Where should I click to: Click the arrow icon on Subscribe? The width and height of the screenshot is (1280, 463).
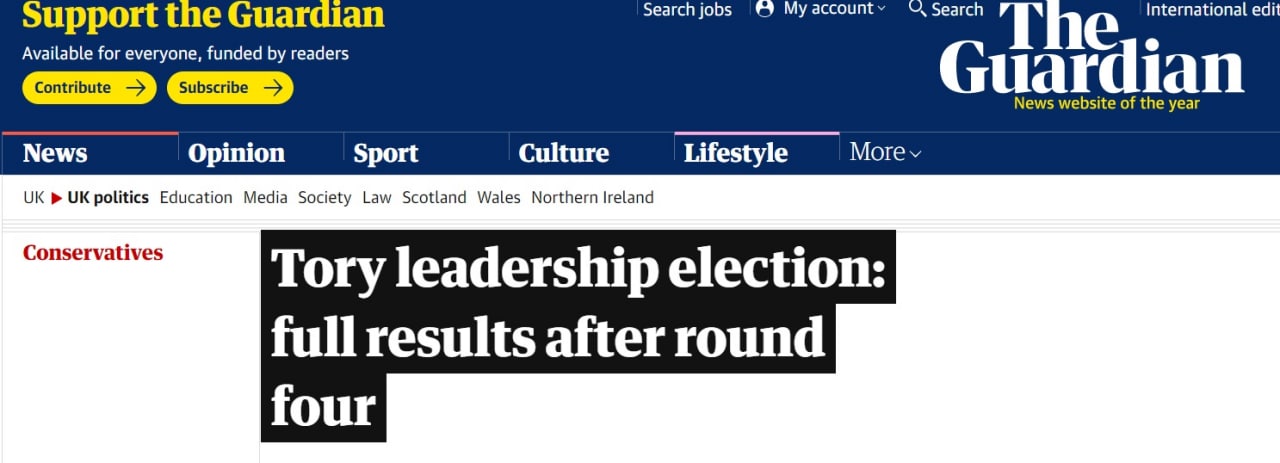pyautogui.click(x=272, y=88)
